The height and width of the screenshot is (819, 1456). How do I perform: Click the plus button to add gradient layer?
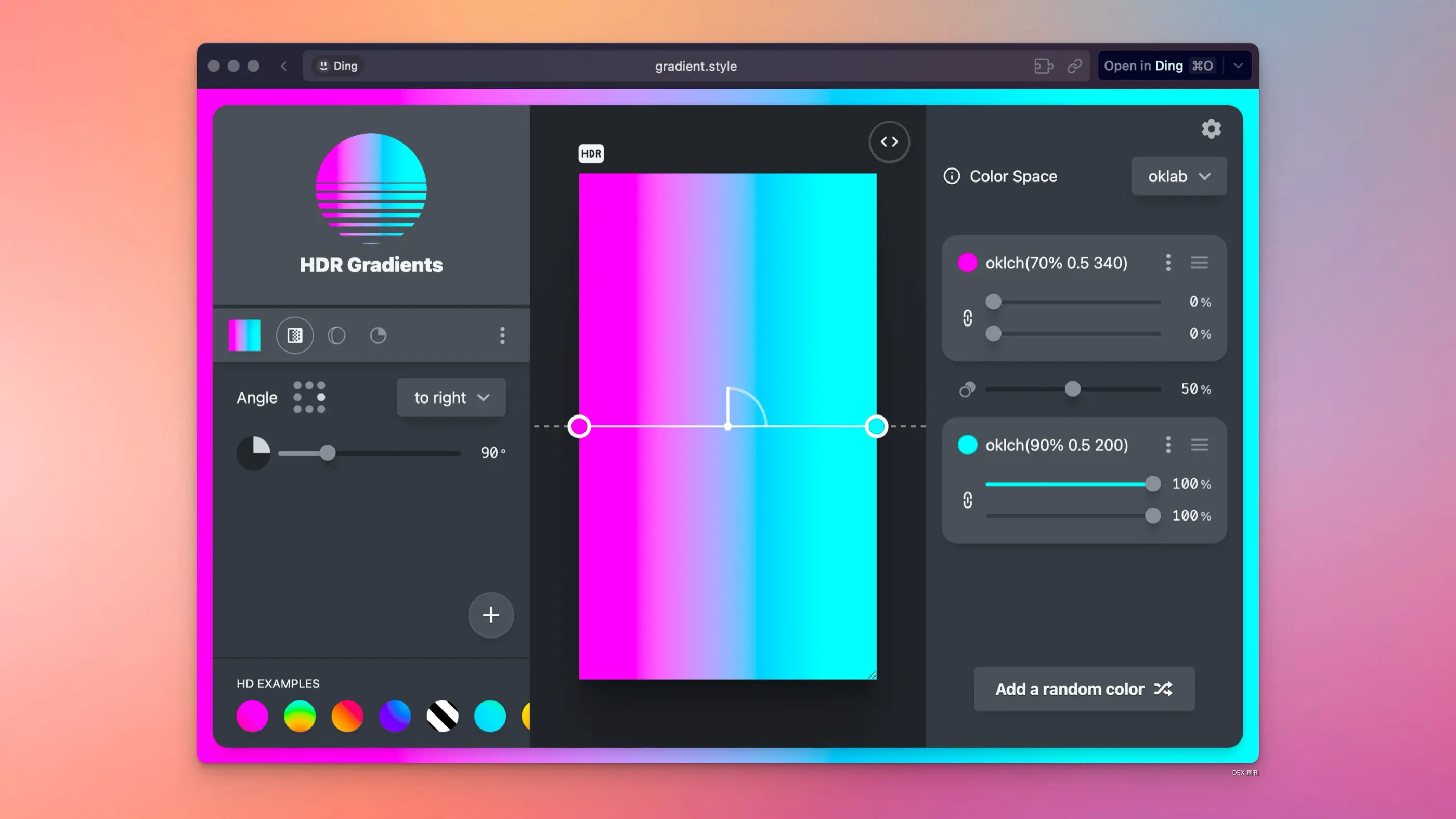pos(490,615)
